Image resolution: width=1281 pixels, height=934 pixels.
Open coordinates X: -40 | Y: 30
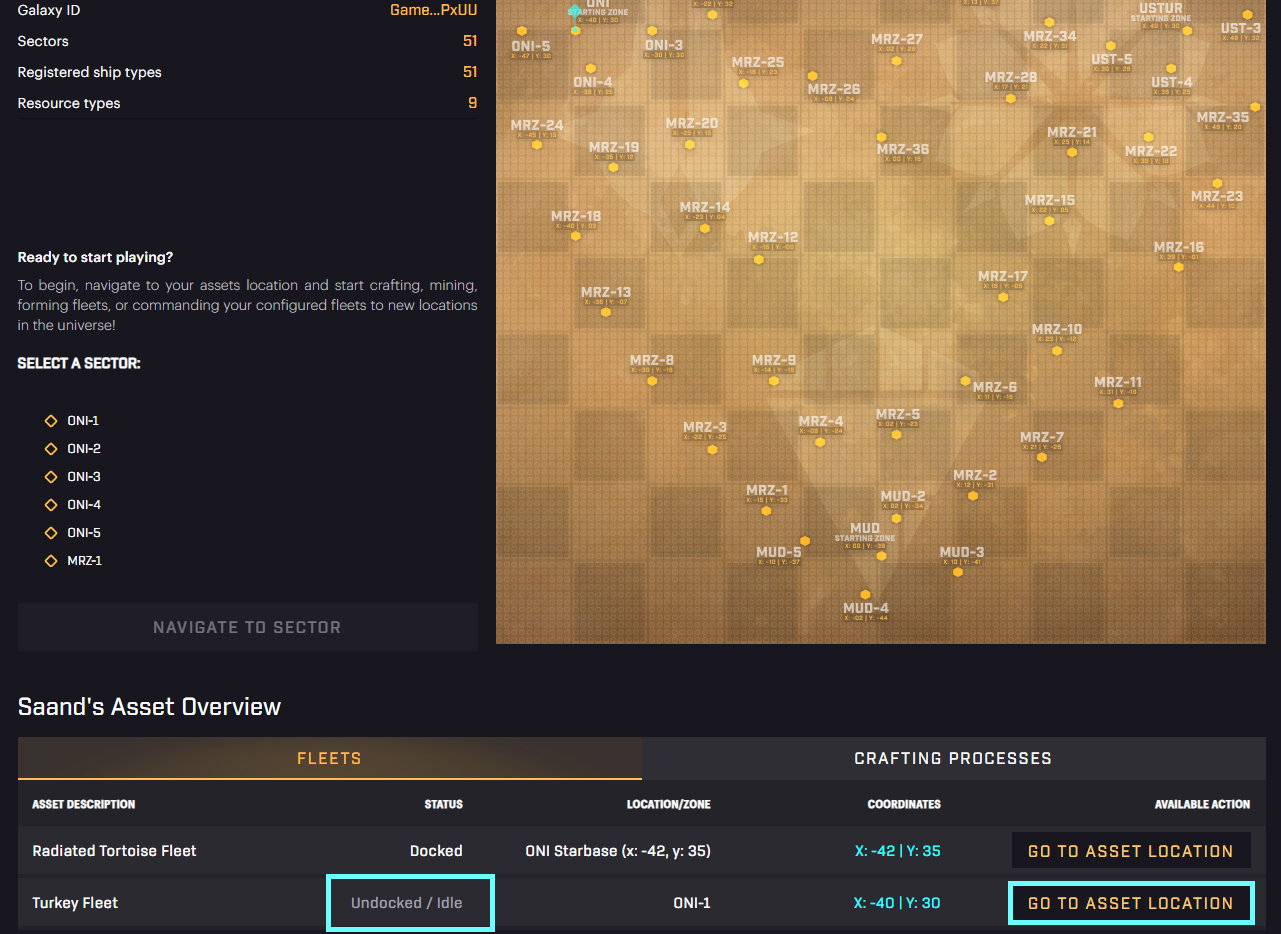coord(898,903)
